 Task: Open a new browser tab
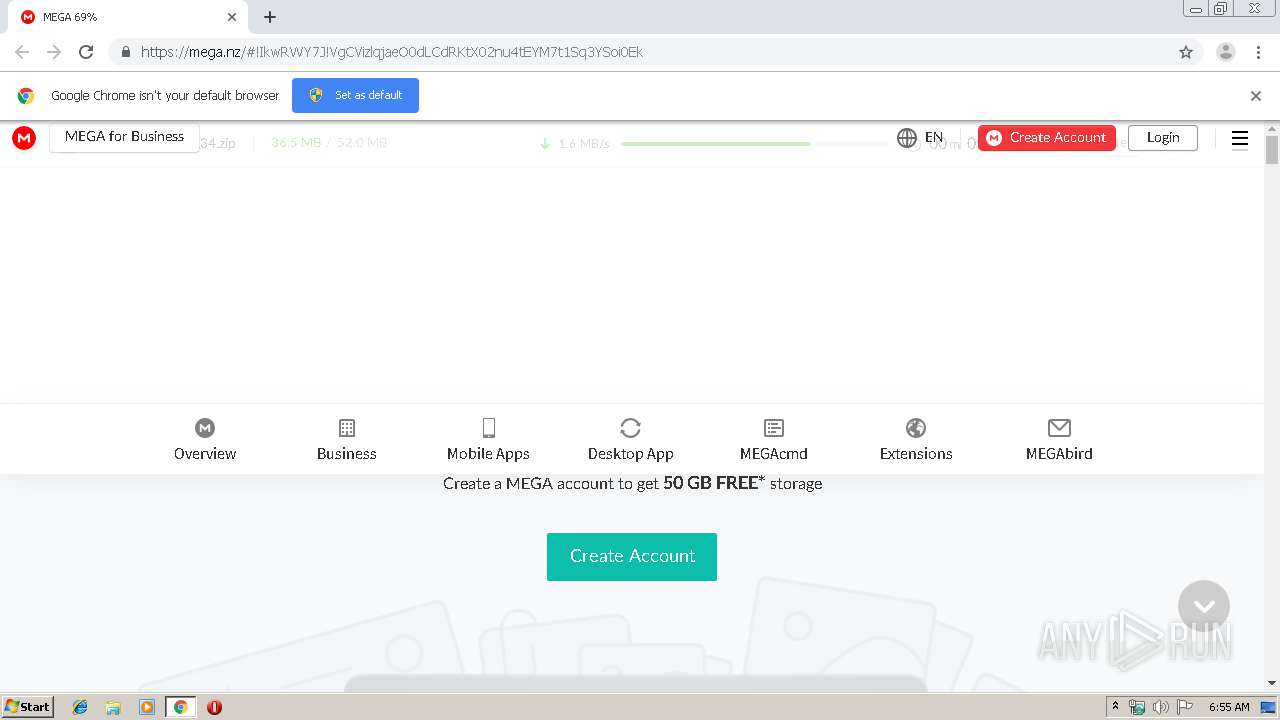[270, 17]
